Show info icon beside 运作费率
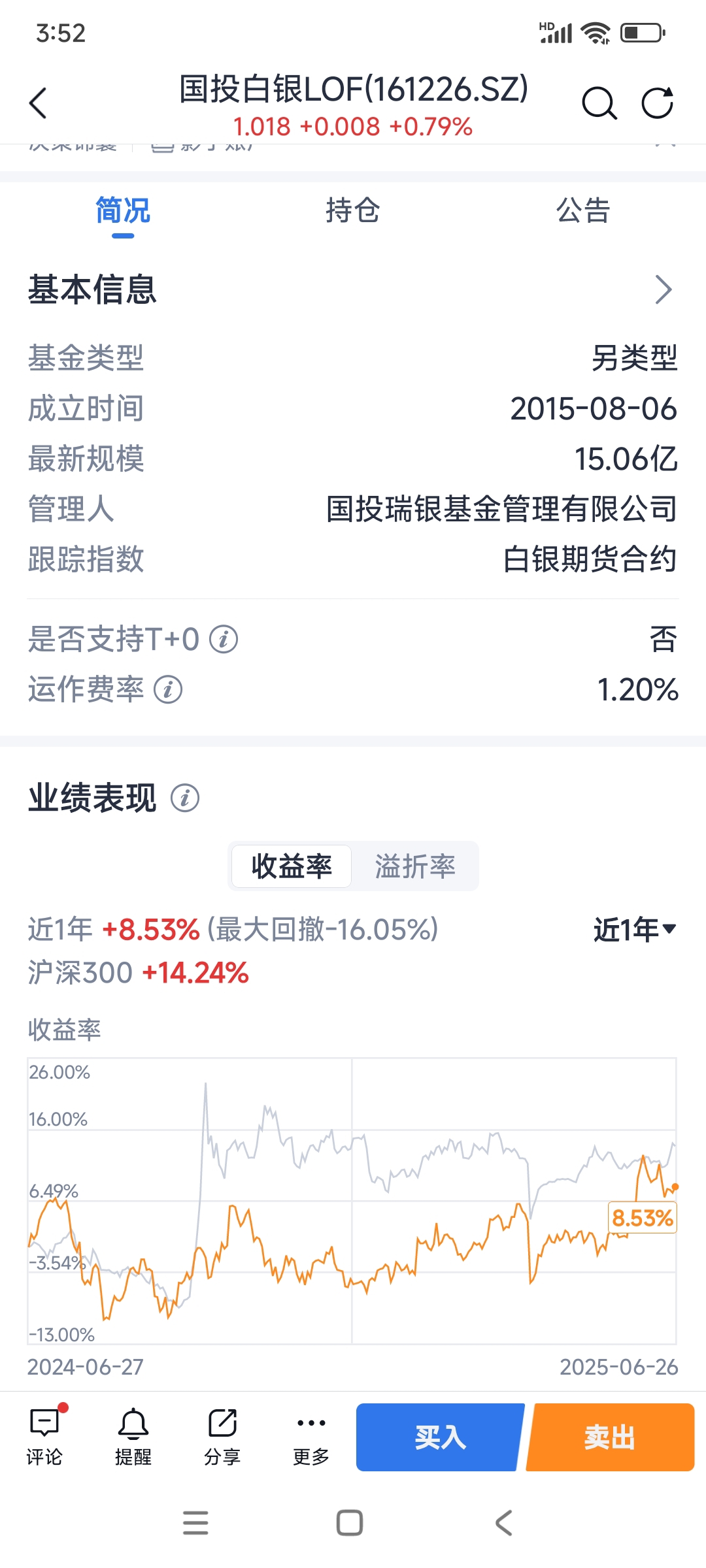 coord(168,689)
